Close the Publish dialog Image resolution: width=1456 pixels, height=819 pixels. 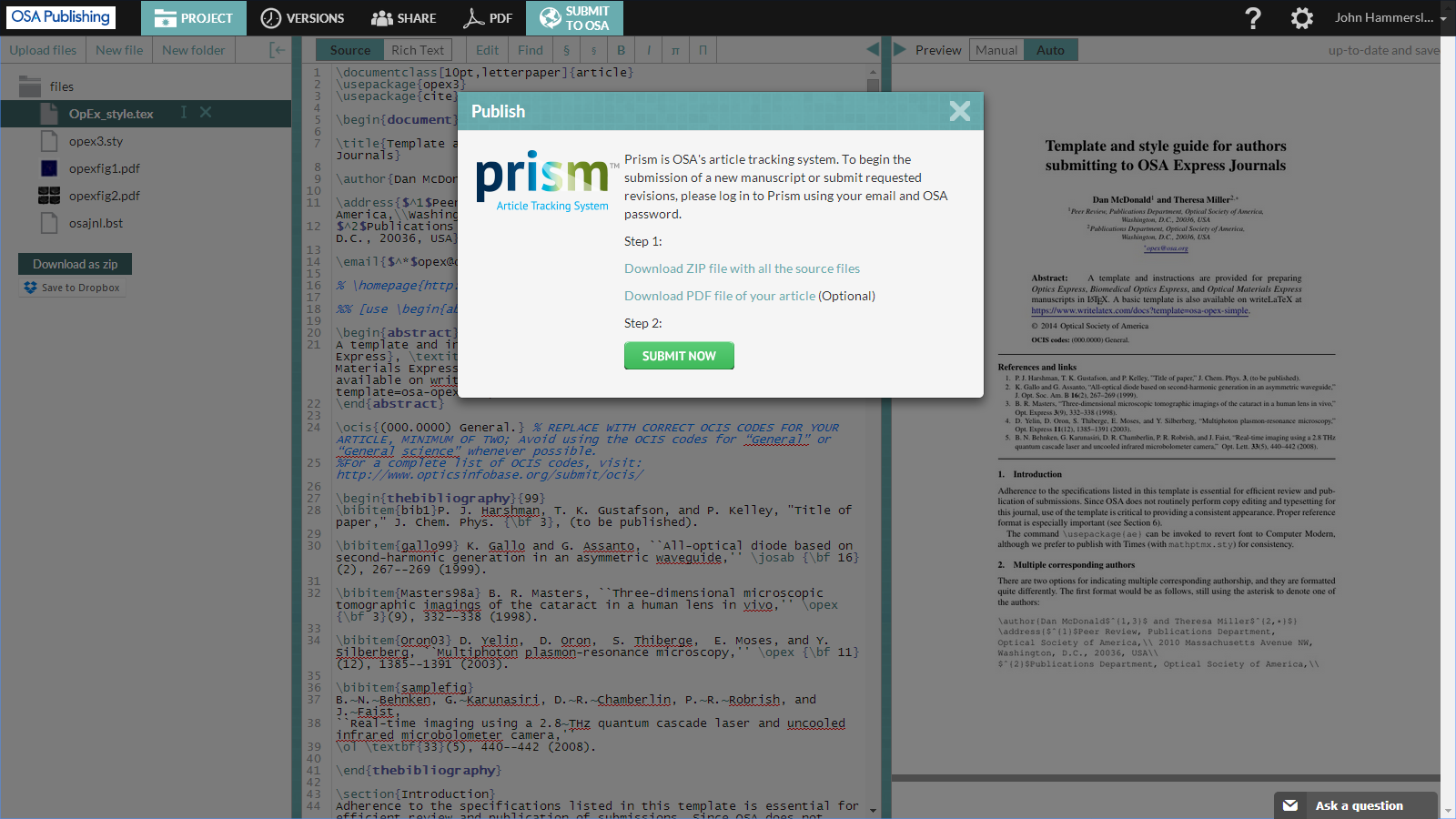(960, 111)
